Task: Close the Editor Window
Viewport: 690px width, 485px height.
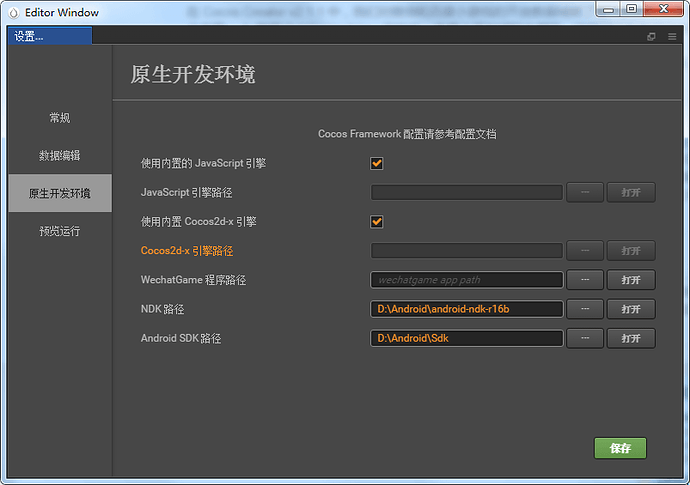Action: pos(663,9)
